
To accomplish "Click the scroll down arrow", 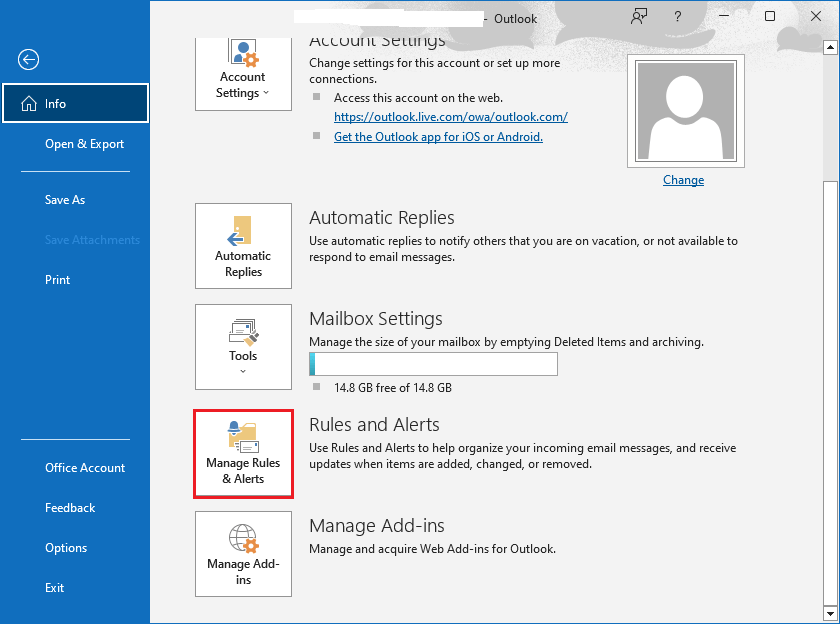I will coord(830,613).
